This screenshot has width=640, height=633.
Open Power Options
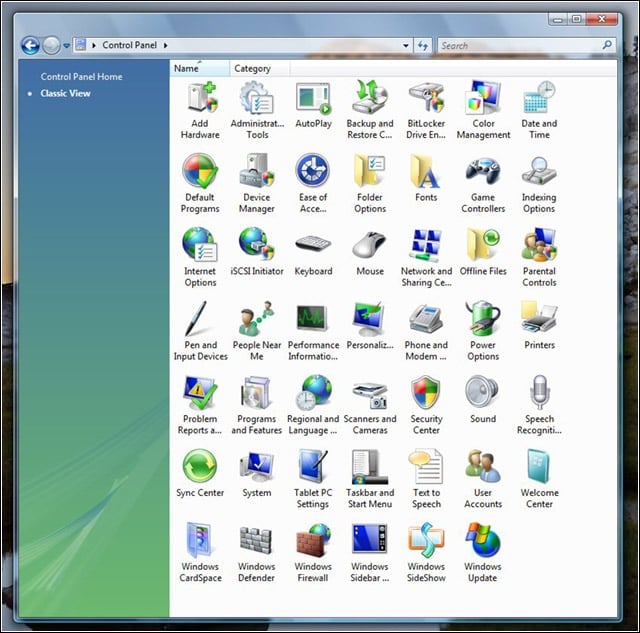(483, 331)
